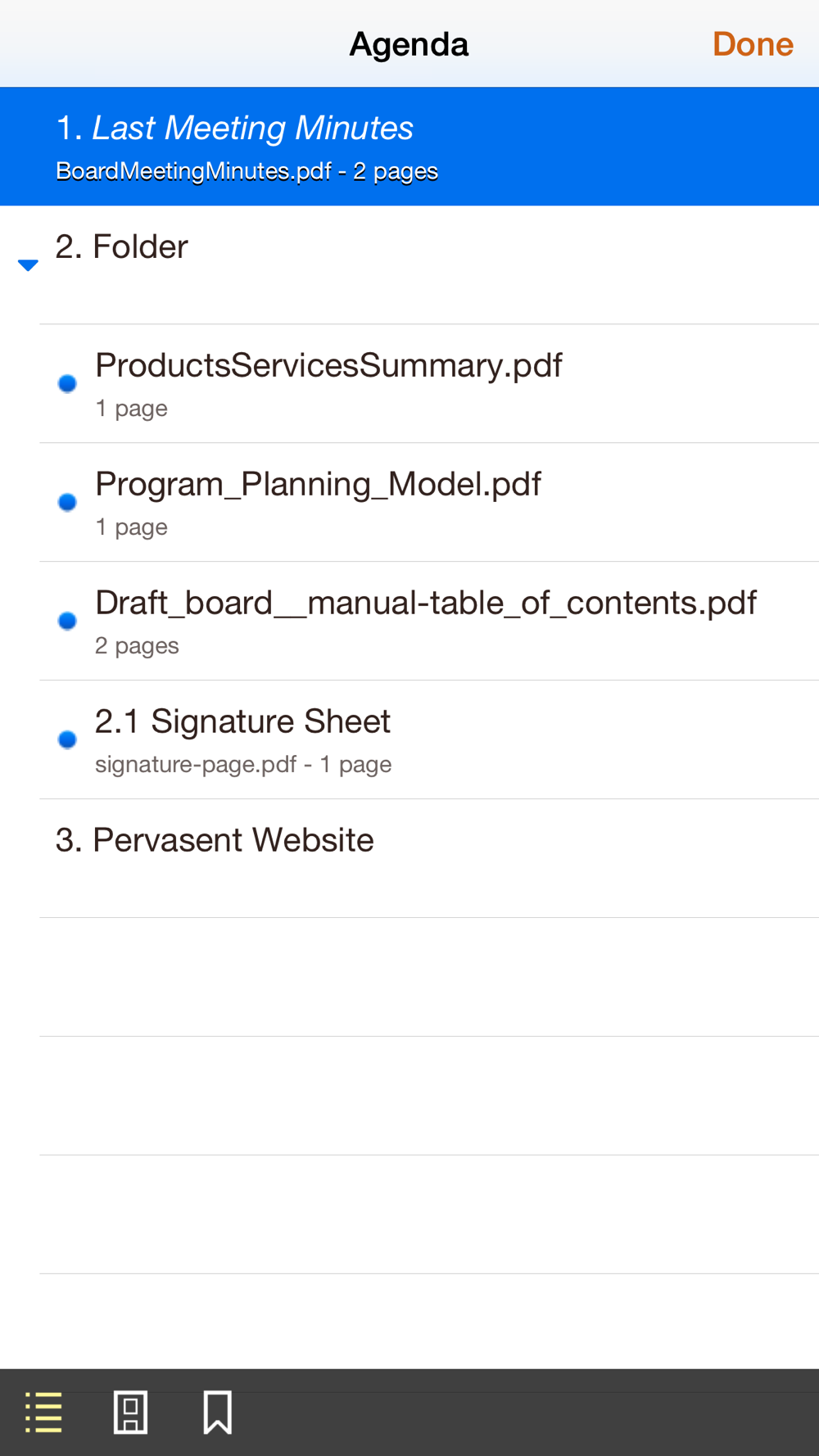Screen dimensions: 819x1456
Task: Click blue dot next to Signature Sheet
Action: (68, 739)
